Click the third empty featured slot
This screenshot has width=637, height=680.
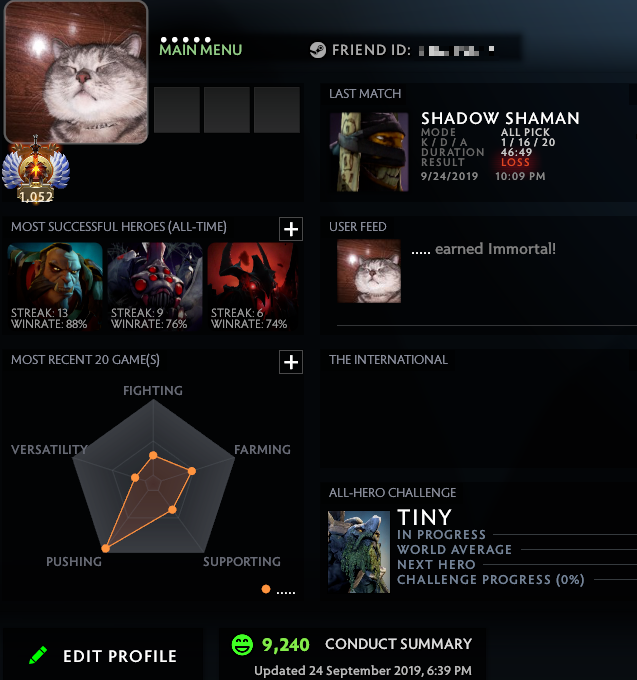pyautogui.click(x=277, y=110)
